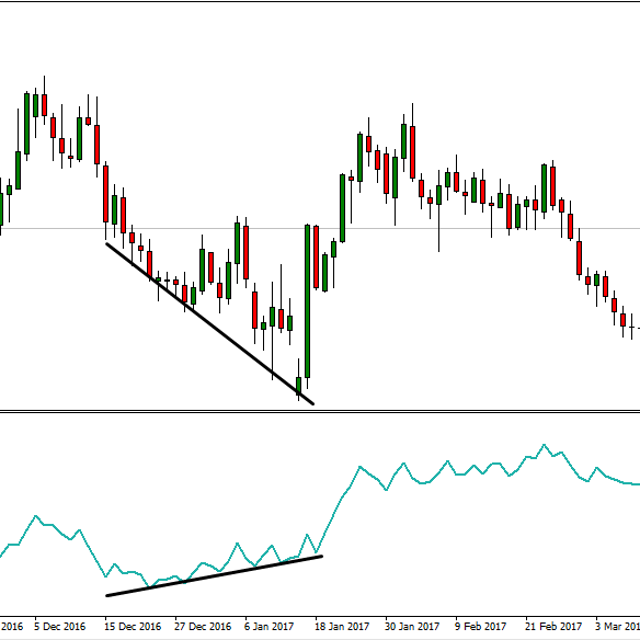This screenshot has height=640, width=640.
Task: Click the 9 Feb 2017 date label
Action: click(x=480, y=627)
